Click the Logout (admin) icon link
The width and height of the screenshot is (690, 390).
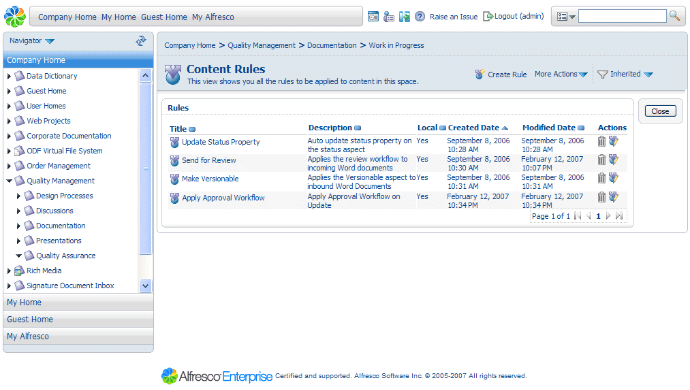click(513, 16)
